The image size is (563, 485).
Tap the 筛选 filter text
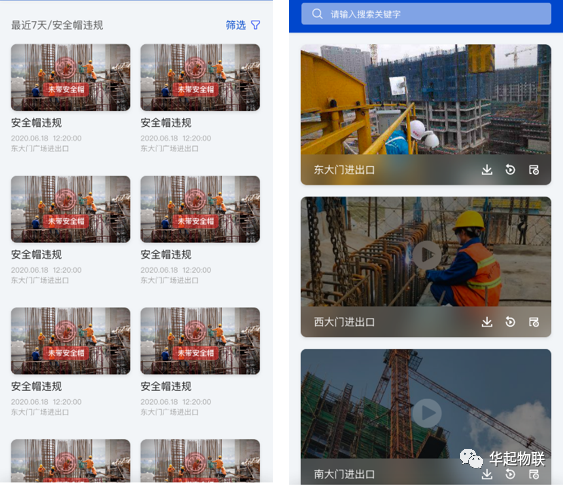(236, 25)
